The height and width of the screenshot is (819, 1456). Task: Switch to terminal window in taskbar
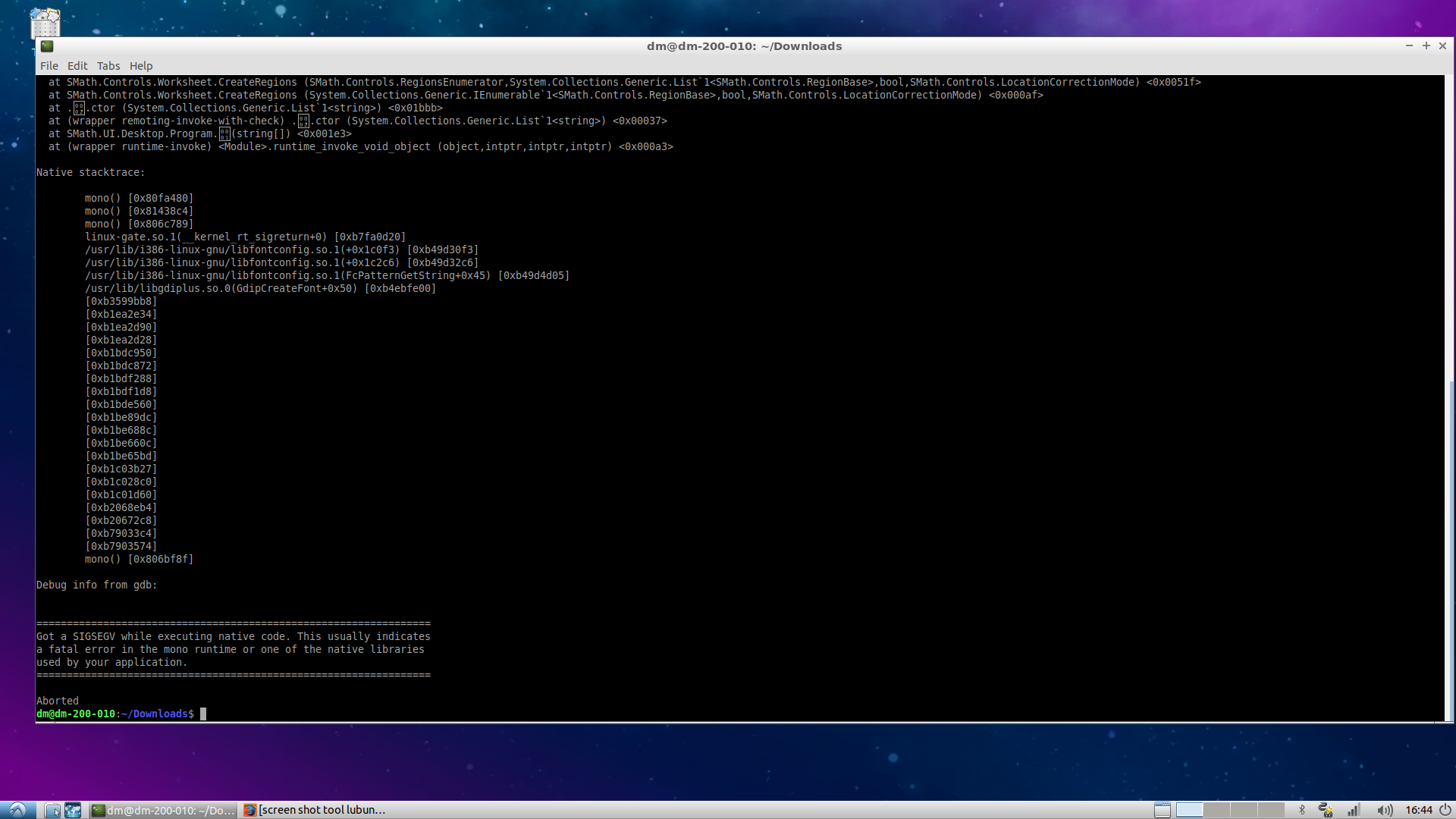coord(163,810)
